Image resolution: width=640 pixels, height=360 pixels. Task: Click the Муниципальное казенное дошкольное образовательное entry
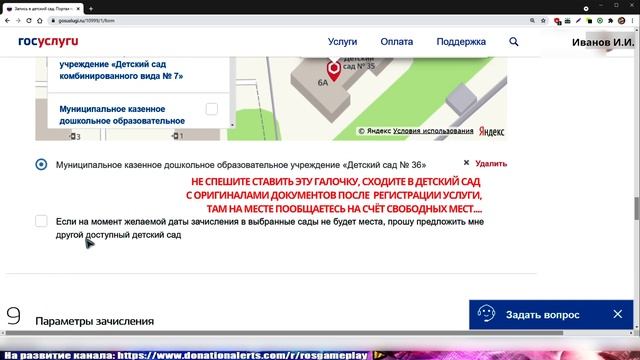pos(122,115)
